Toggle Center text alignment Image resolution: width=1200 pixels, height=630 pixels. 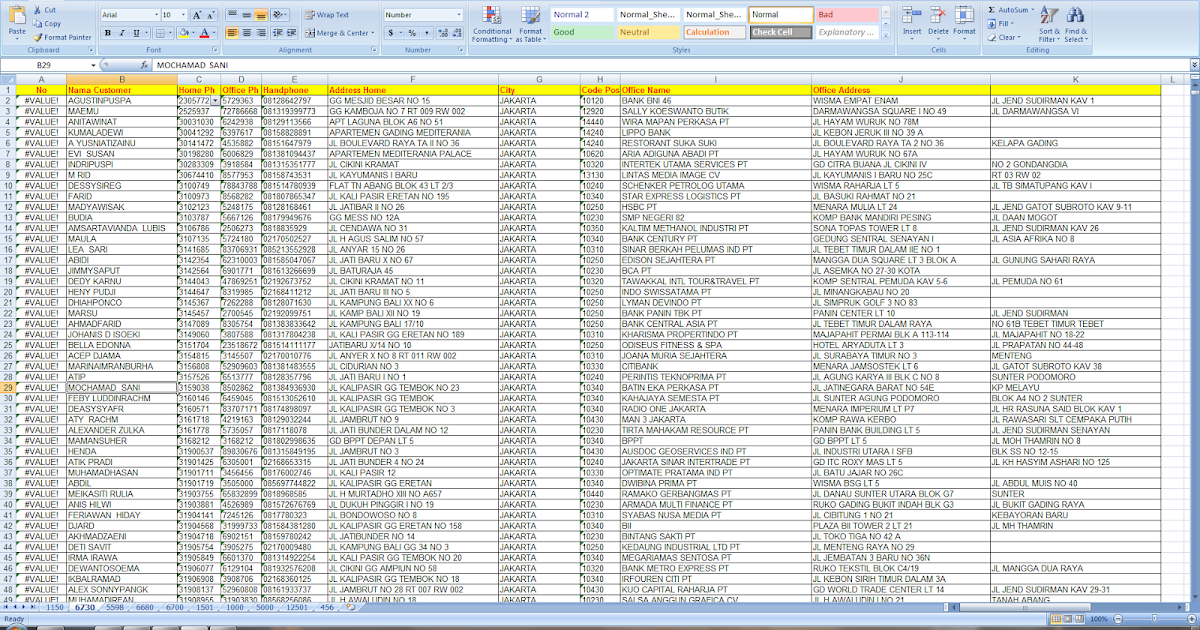tap(246, 33)
